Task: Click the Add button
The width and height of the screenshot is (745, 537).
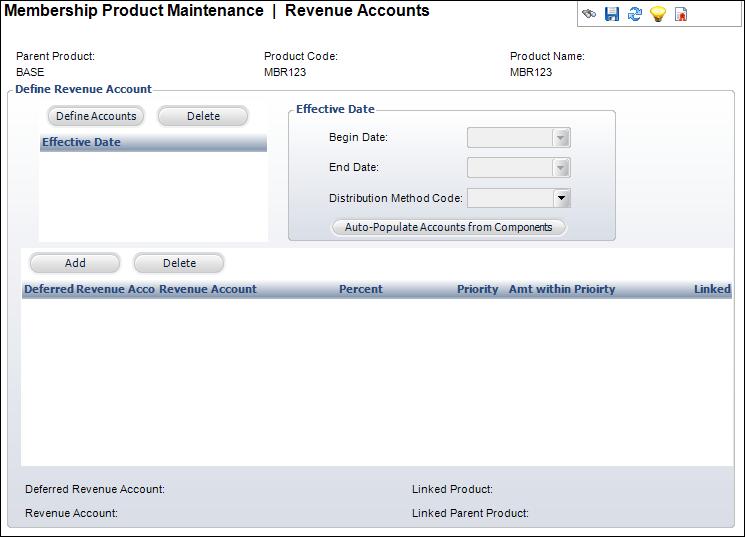Action: (x=75, y=263)
